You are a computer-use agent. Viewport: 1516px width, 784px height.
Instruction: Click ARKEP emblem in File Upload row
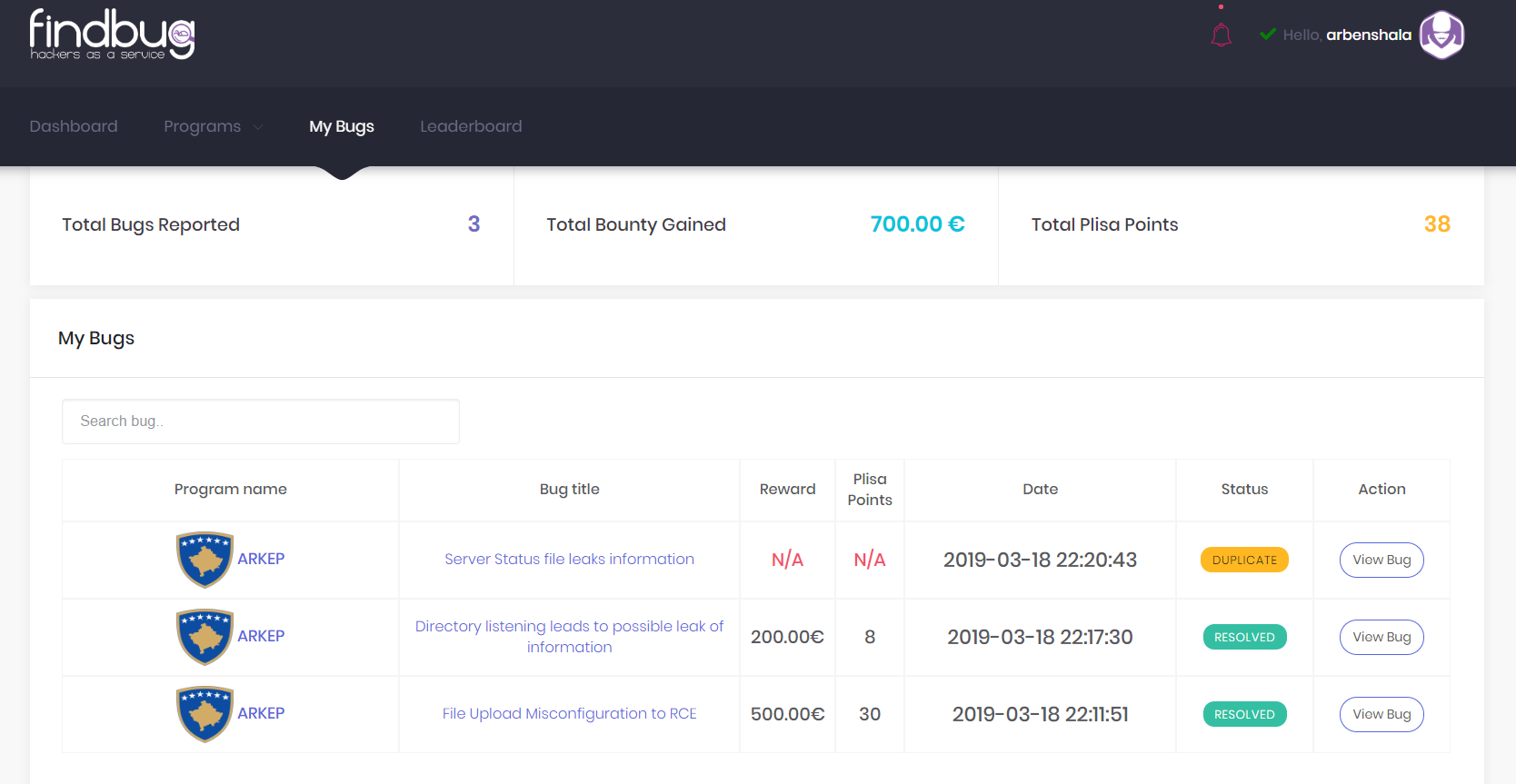(x=204, y=714)
